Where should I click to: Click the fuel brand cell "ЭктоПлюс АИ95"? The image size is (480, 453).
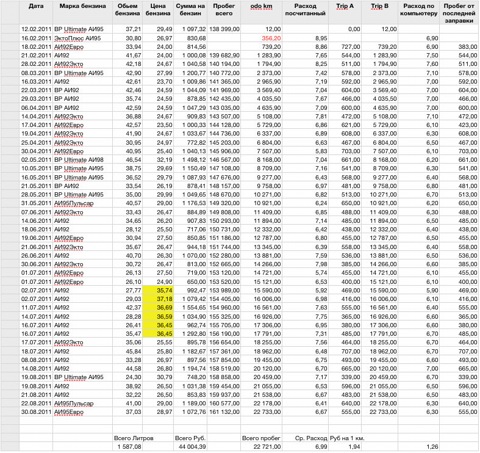(x=83, y=38)
